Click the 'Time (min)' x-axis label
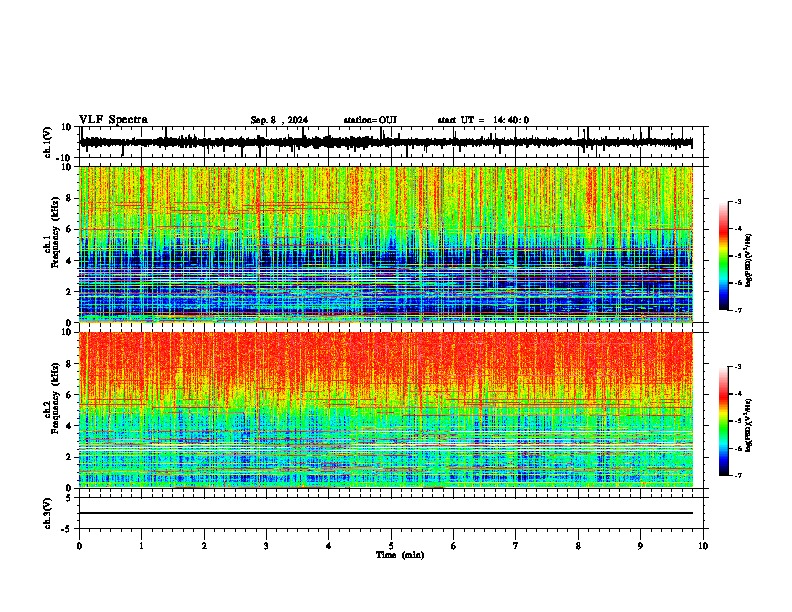The width and height of the screenshot is (792, 612). [400, 555]
